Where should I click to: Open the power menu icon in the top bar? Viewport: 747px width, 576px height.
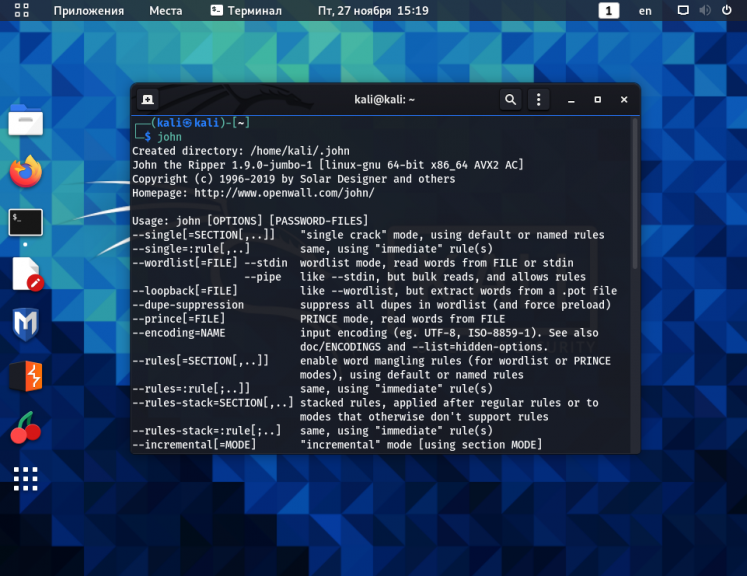728,11
